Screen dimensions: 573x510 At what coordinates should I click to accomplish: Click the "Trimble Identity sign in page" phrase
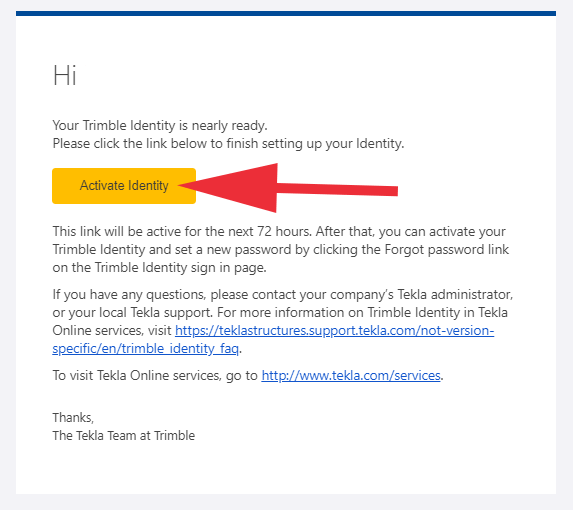click(x=181, y=268)
